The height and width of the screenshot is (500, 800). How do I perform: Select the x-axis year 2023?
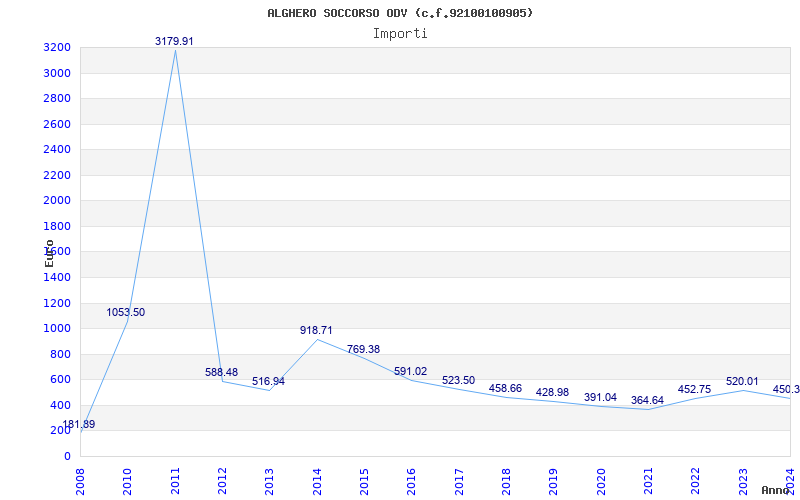coord(743,482)
